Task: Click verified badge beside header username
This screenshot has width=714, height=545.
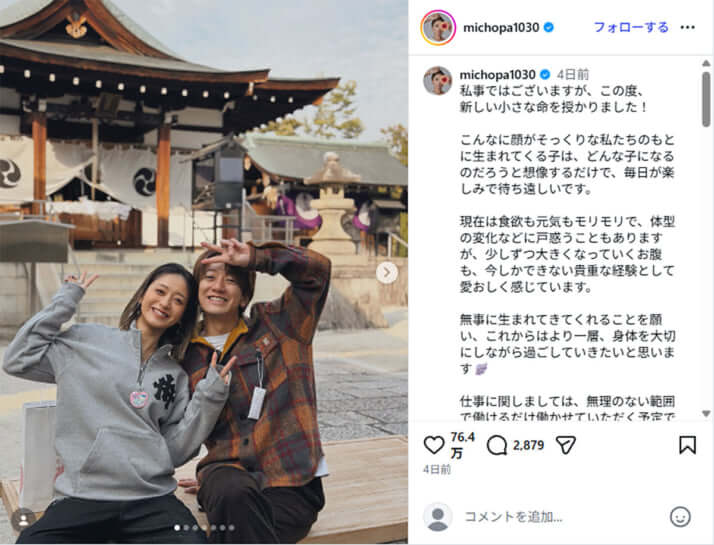Action: click(x=549, y=28)
